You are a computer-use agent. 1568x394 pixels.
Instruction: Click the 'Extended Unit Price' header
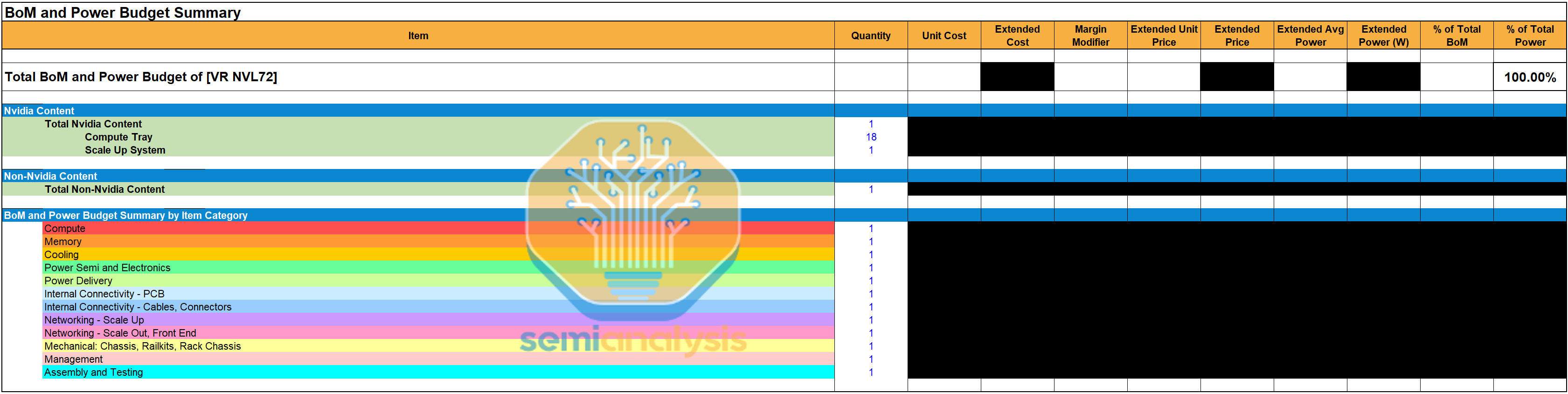[x=1164, y=35]
